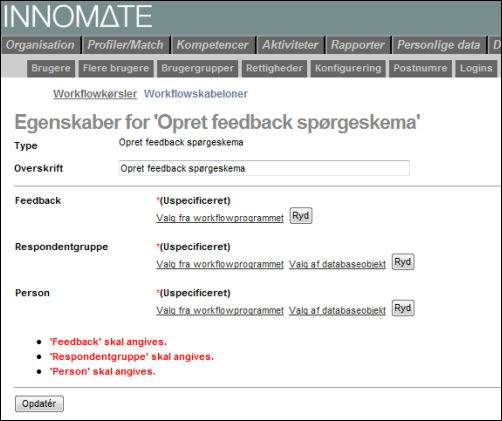The height and width of the screenshot is (421, 502).
Task: Choose Valg af databaseobjekt for Respondentgruppe
Action: pos(337,264)
